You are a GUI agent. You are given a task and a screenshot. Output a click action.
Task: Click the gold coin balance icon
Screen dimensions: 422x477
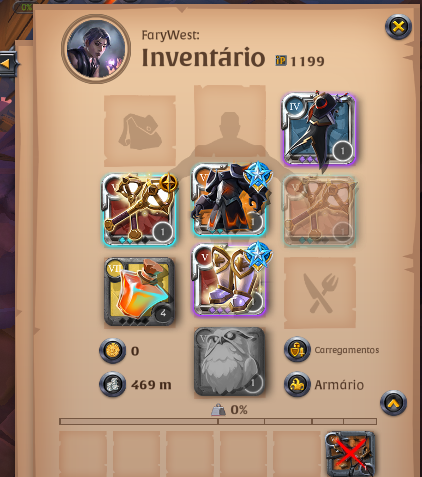pyautogui.click(x=113, y=350)
